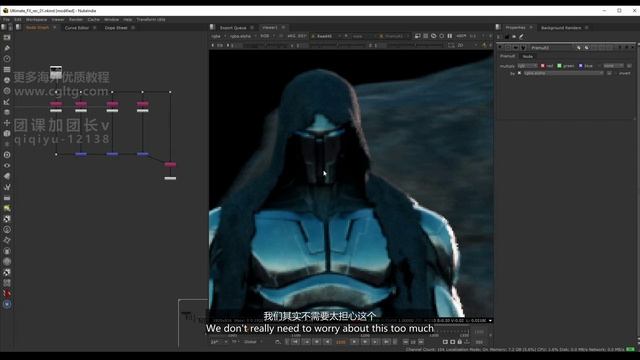
Task: Click the Channel nodes toolbar icon
Action: pyautogui.click(x=7, y=69)
